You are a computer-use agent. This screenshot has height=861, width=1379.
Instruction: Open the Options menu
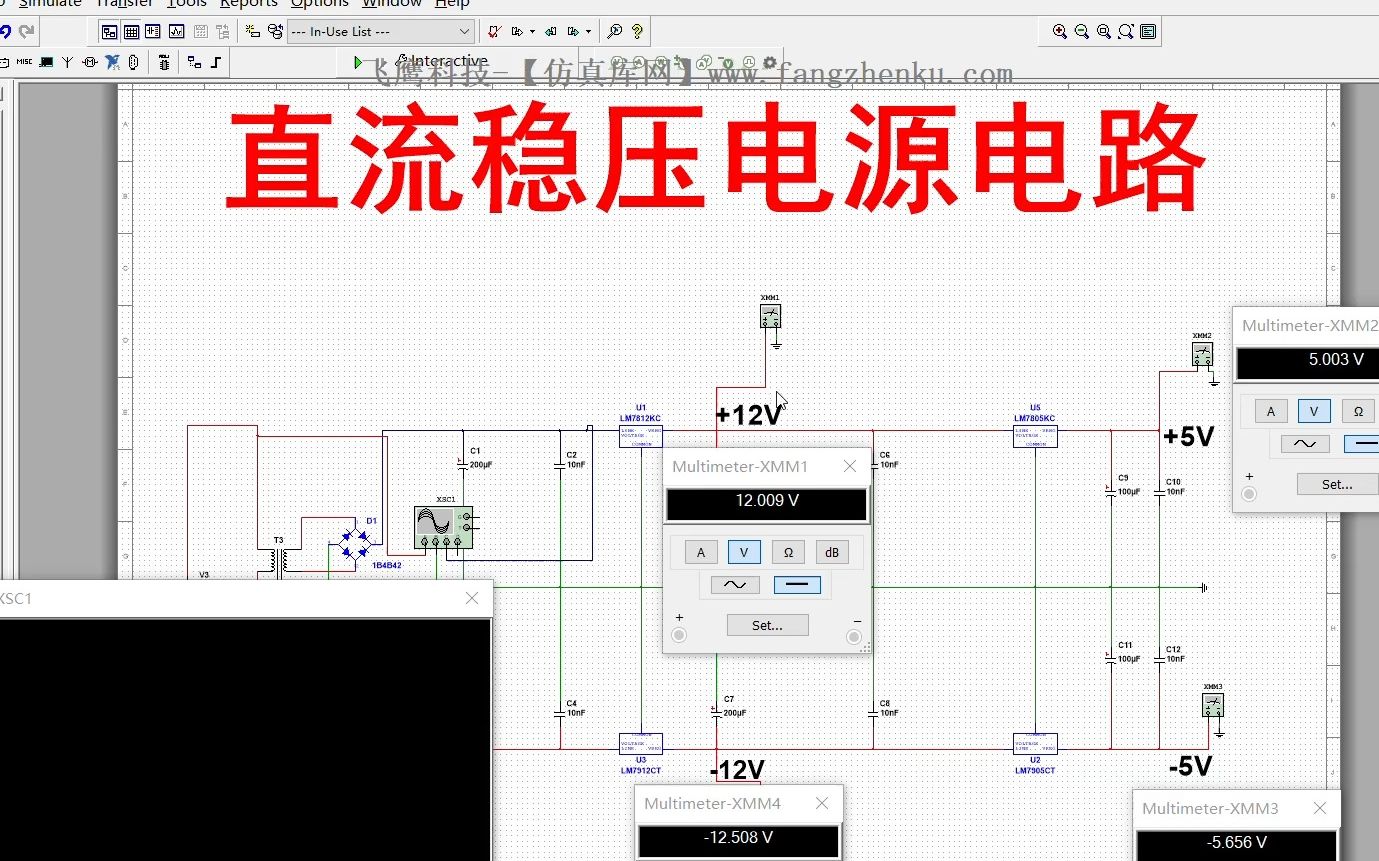[319, 4]
